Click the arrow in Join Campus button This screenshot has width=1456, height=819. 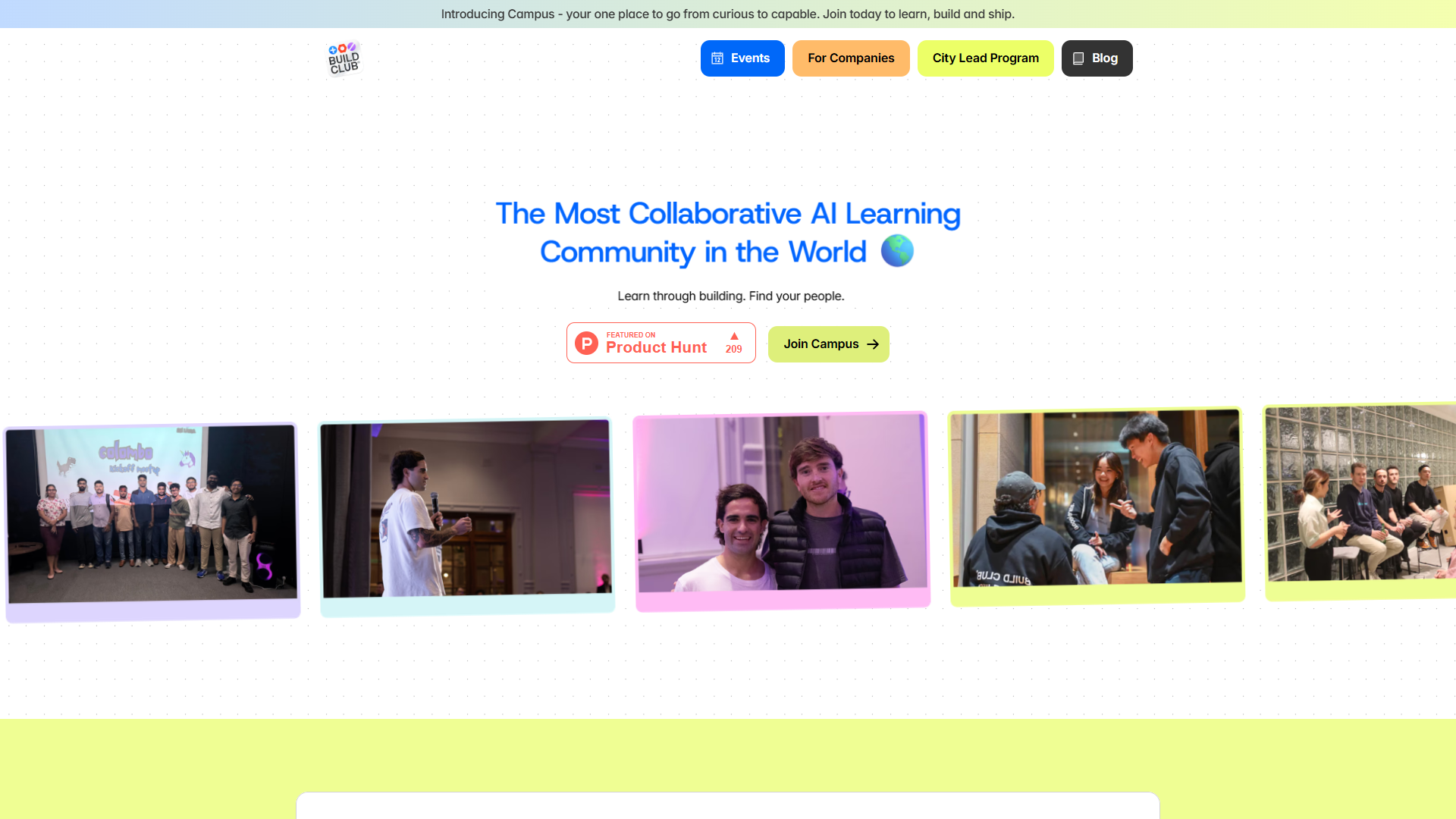click(x=873, y=344)
